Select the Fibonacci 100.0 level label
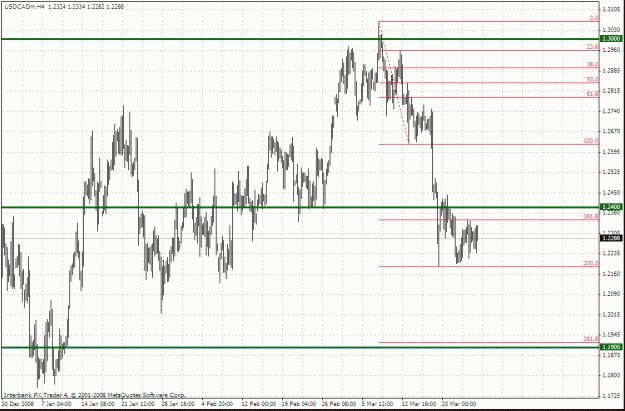 pyautogui.click(x=591, y=141)
